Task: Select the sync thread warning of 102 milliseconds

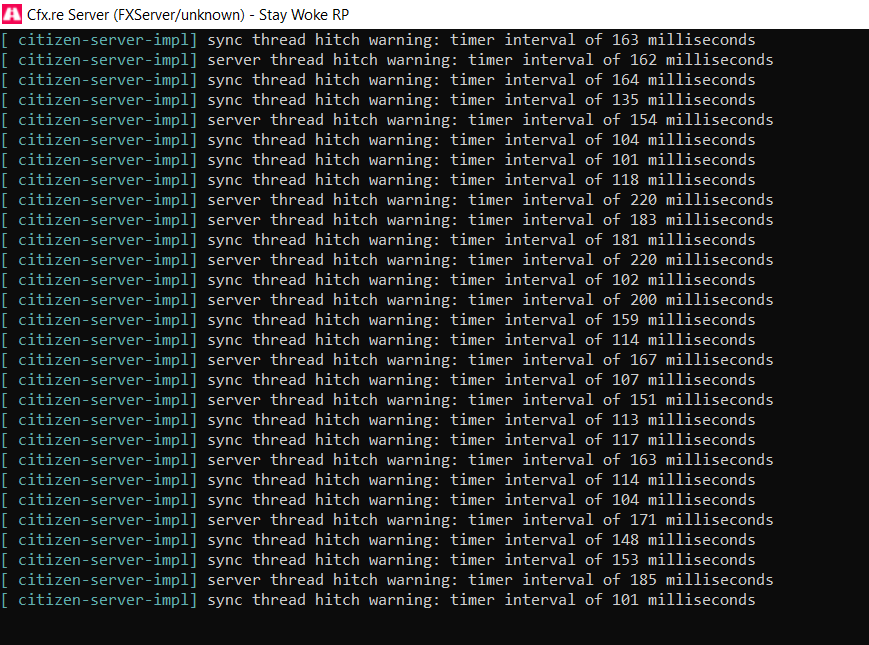Action: (x=378, y=280)
